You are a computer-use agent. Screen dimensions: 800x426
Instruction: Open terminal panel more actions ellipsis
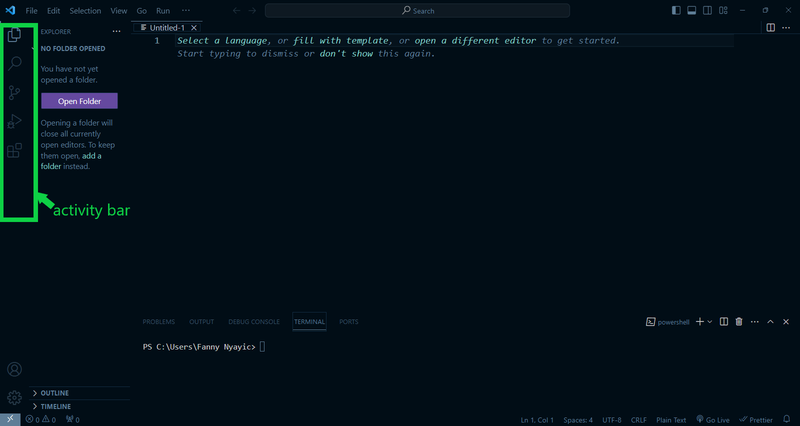(755, 322)
